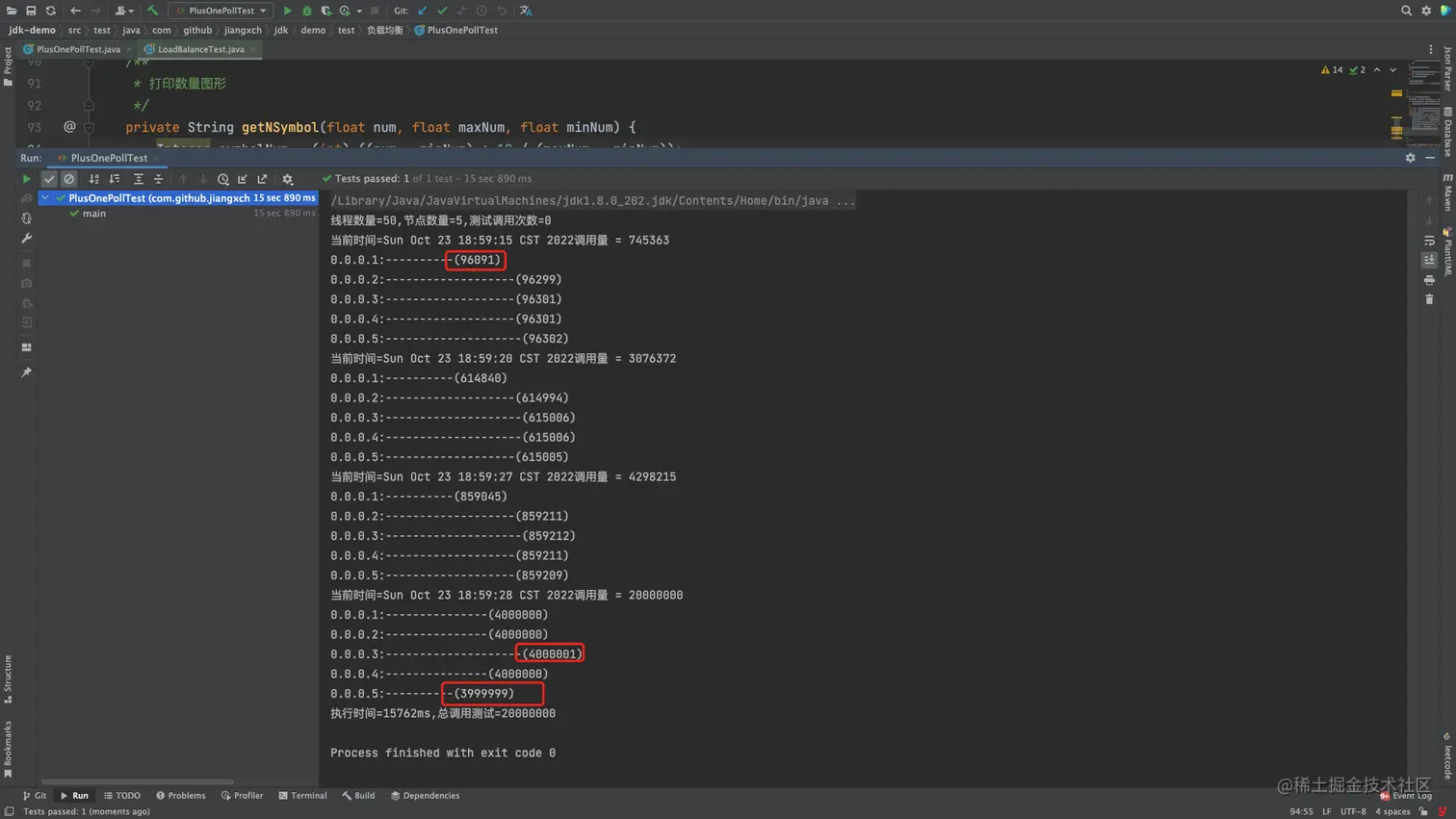Viewport: 1456px width, 819px height.
Task: Open the Maven side panel
Action: point(1446,191)
